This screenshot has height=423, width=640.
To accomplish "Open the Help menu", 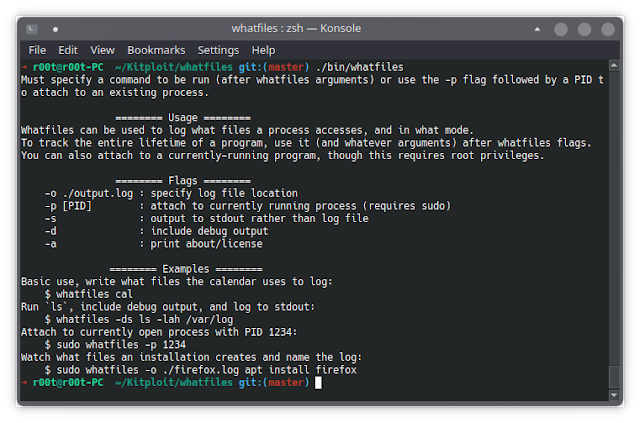I will [263, 50].
